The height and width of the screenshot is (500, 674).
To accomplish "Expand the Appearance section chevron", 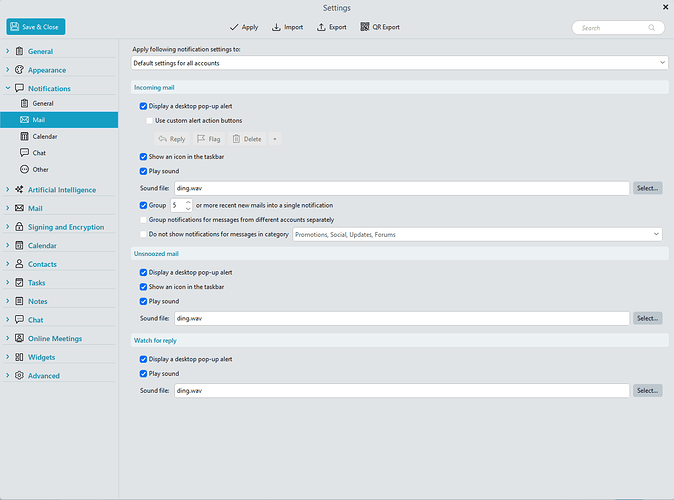I will pyautogui.click(x=8, y=70).
